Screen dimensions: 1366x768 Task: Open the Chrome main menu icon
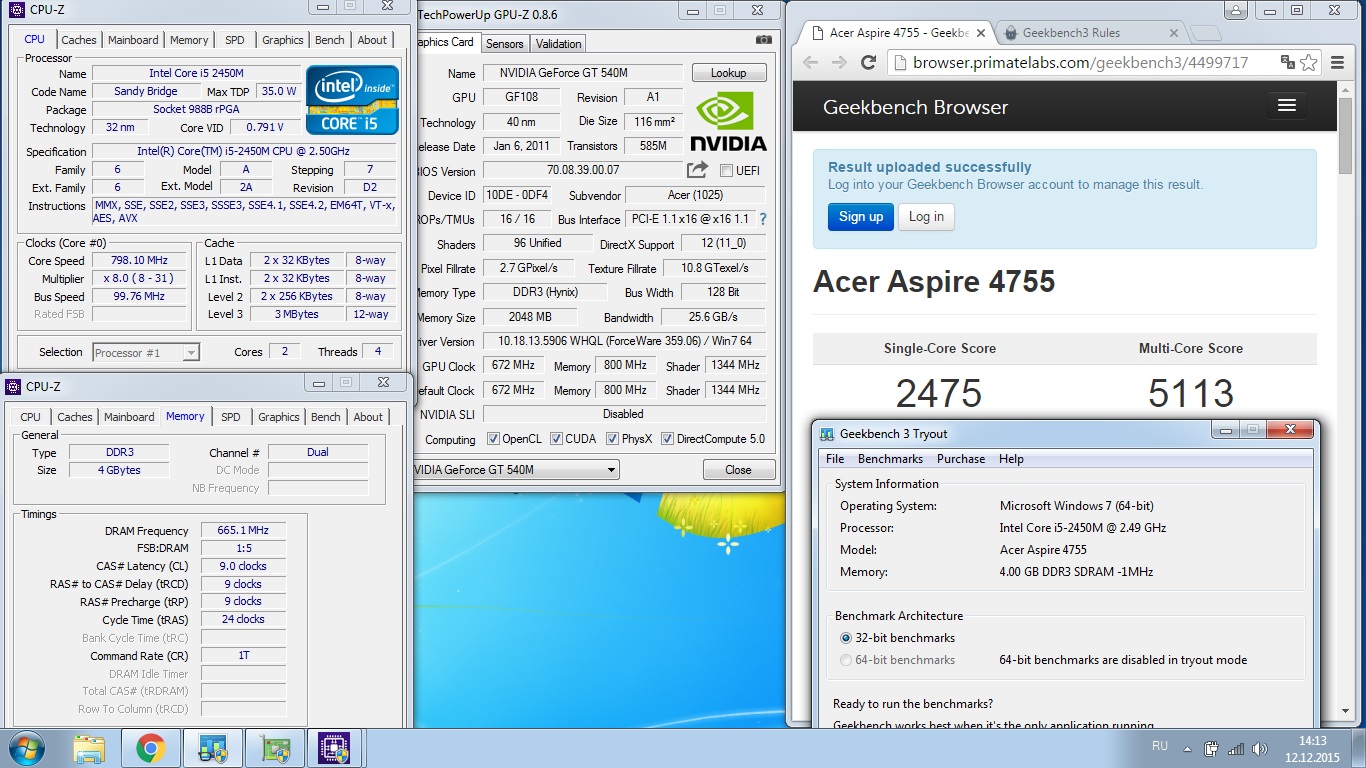(x=1335, y=62)
